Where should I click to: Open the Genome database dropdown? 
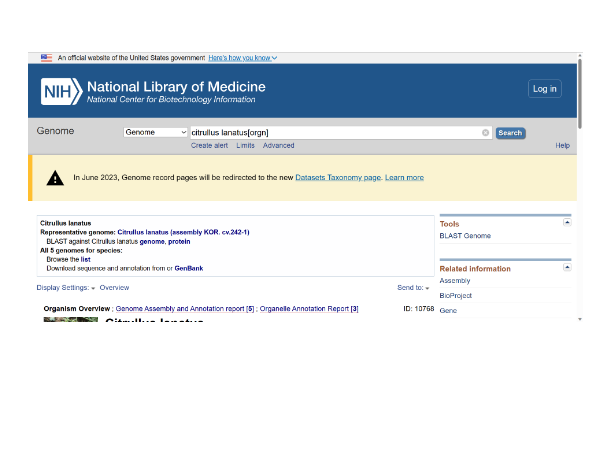[x=155, y=132]
